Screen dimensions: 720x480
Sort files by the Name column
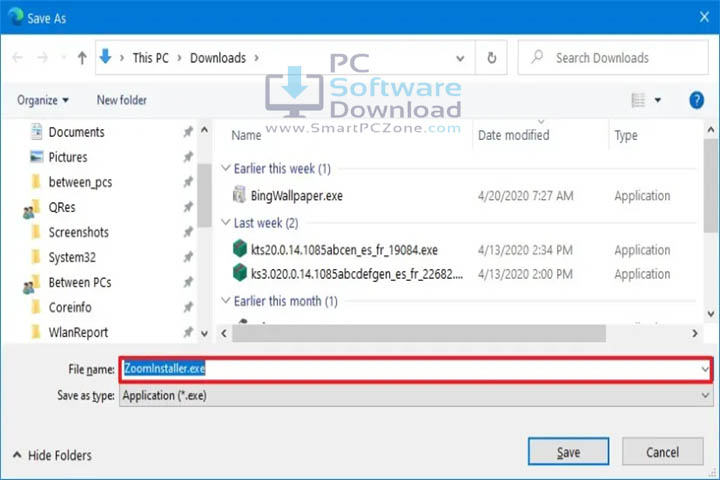[x=246, y=135]
